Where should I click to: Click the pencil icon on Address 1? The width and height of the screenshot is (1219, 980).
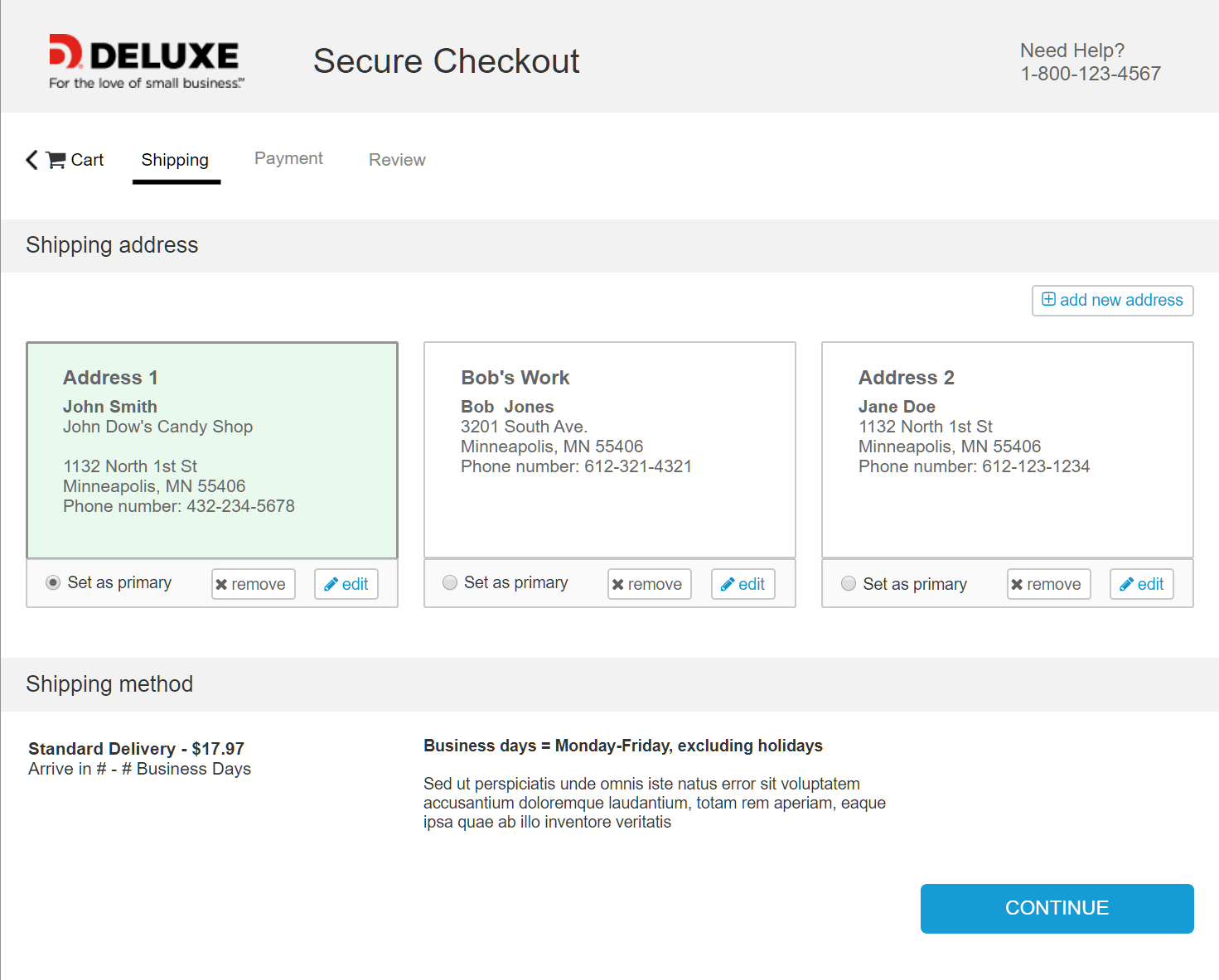pyautogui.click(x=331, y=585)
